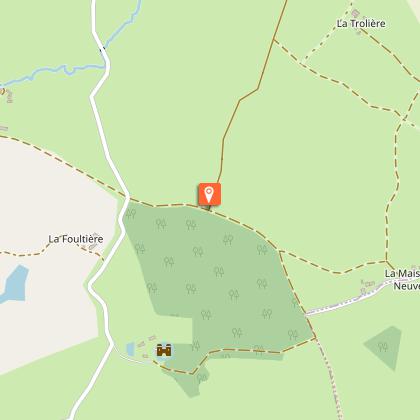
Task: Click the orange location pin marker
Action: [209, 194]
